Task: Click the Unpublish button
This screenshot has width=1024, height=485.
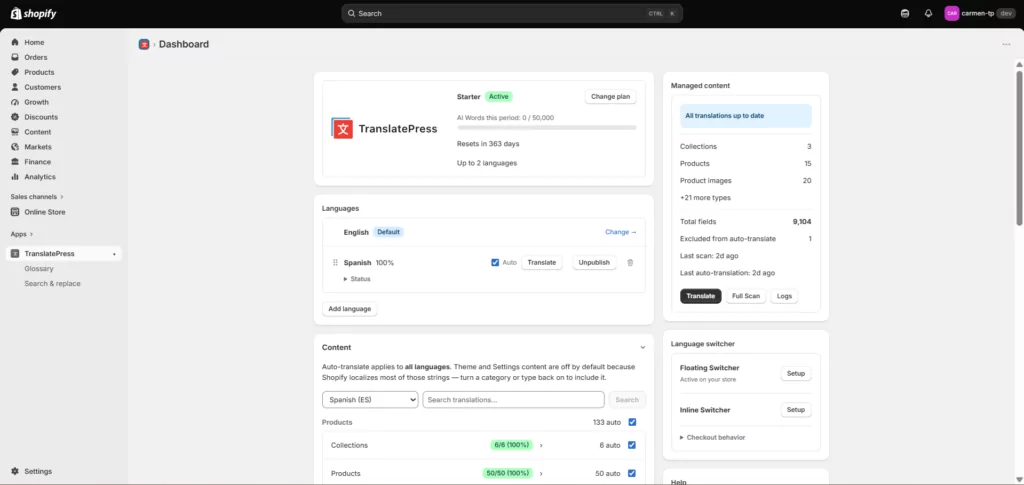Action: (594, 262)
